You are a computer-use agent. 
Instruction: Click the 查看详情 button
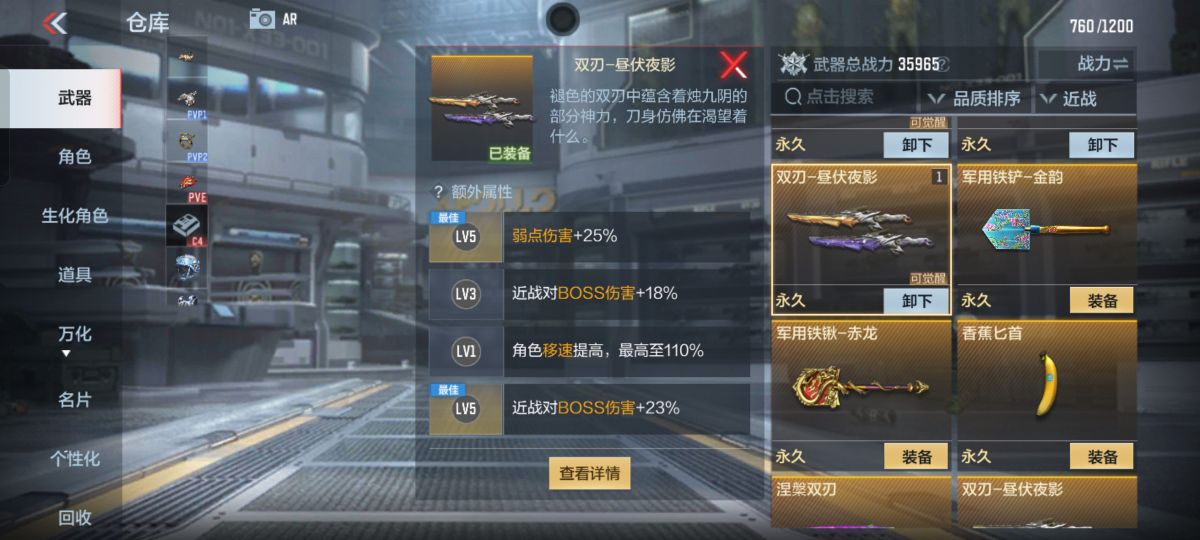589,473
